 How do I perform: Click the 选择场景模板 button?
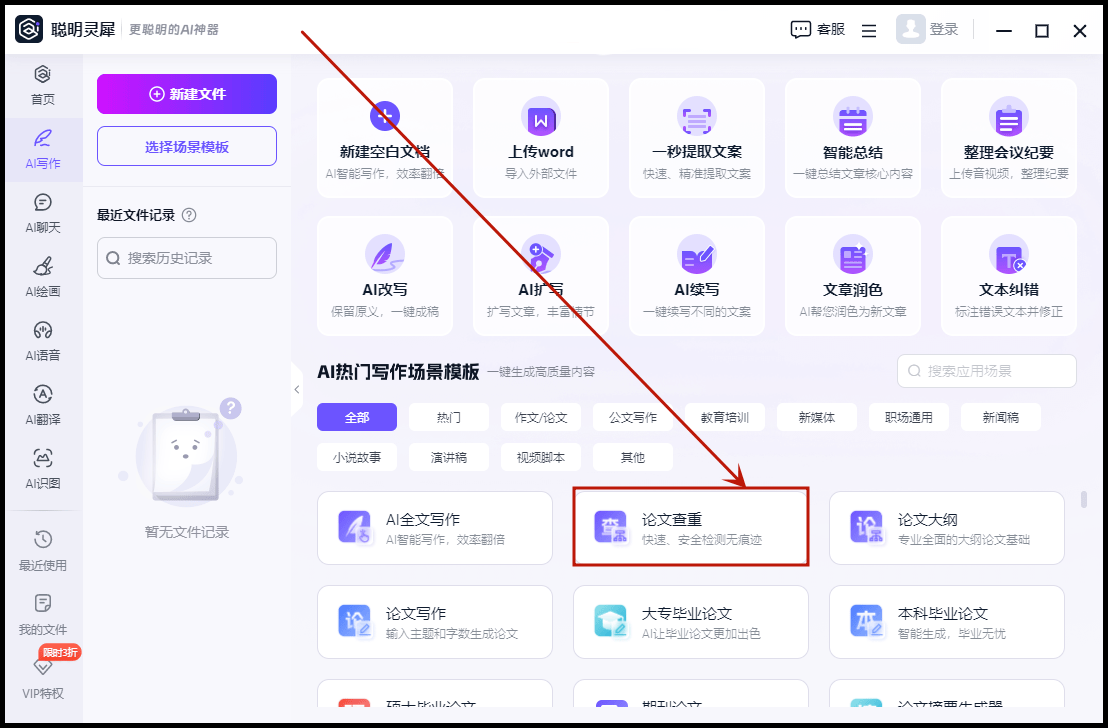tap(187, 146)
